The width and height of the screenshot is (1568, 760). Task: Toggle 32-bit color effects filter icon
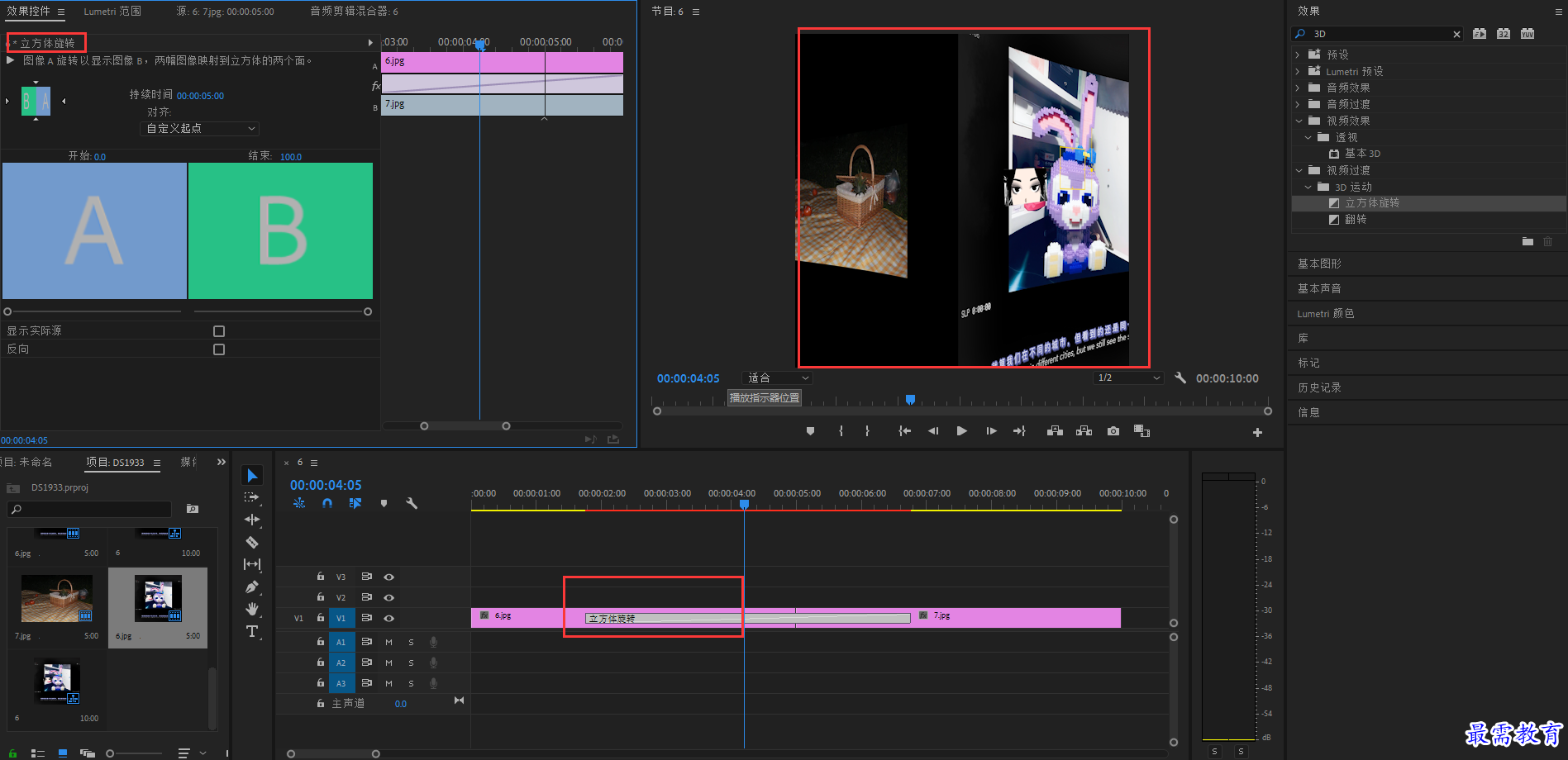[x=1504, y=34]
